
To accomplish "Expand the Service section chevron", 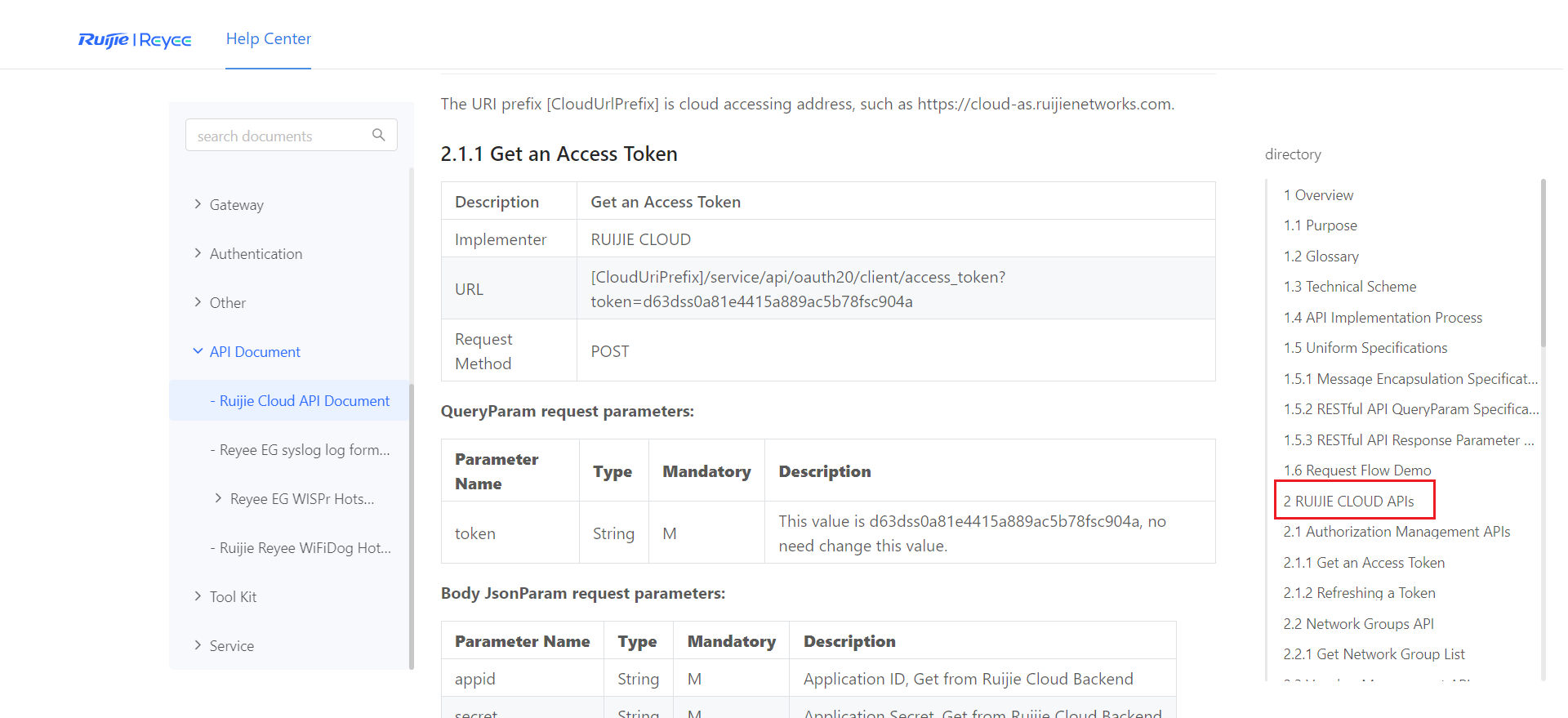I will point(198,645).
